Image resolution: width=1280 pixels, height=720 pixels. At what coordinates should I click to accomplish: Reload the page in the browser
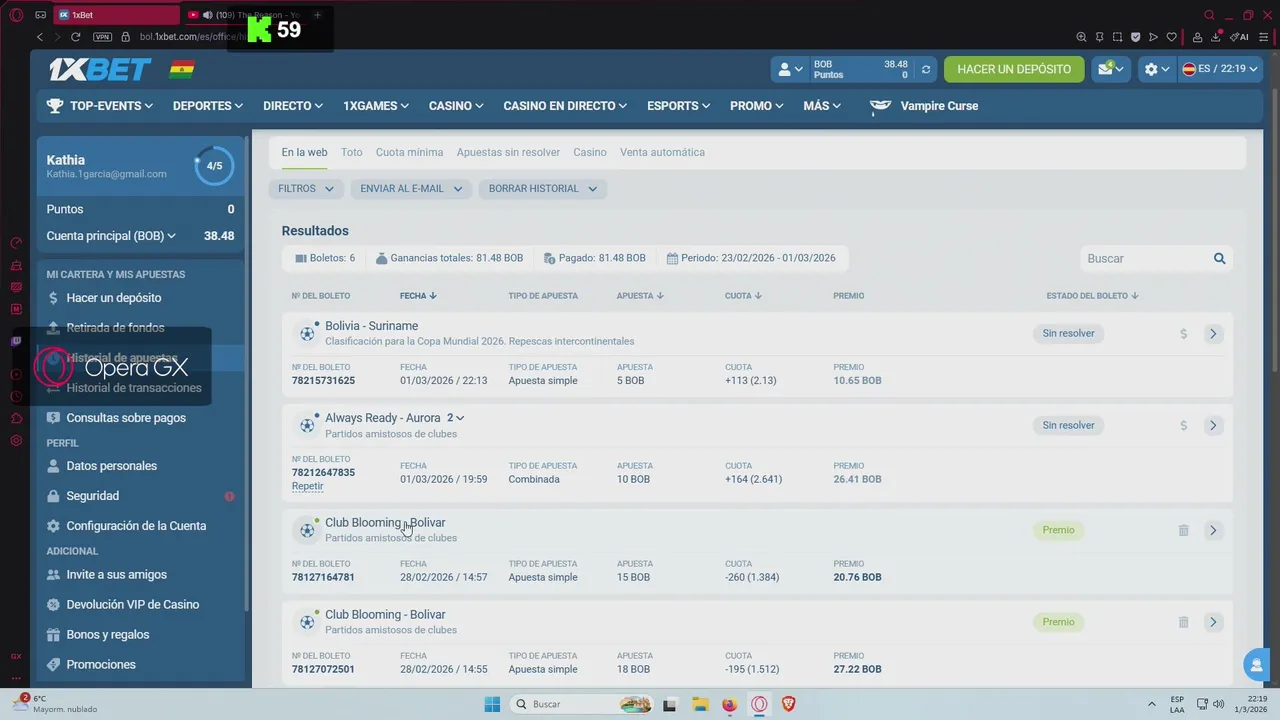pos(76,37)
